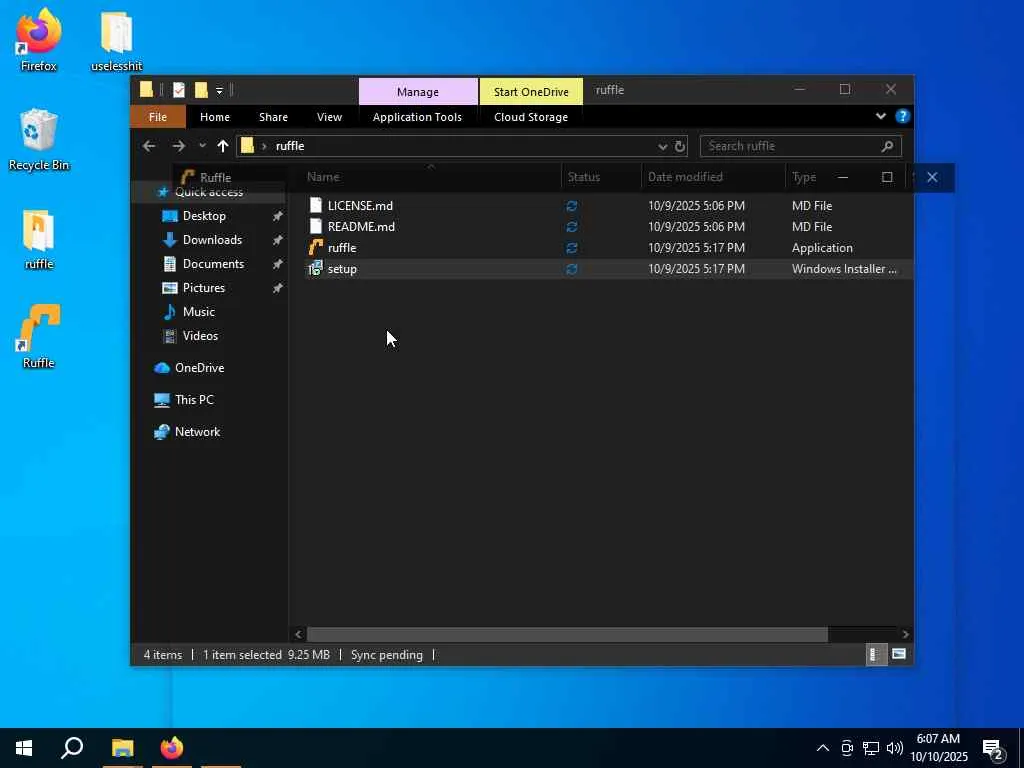
Task: Go forward with the Forward arrow
Action: coord(178,146)
